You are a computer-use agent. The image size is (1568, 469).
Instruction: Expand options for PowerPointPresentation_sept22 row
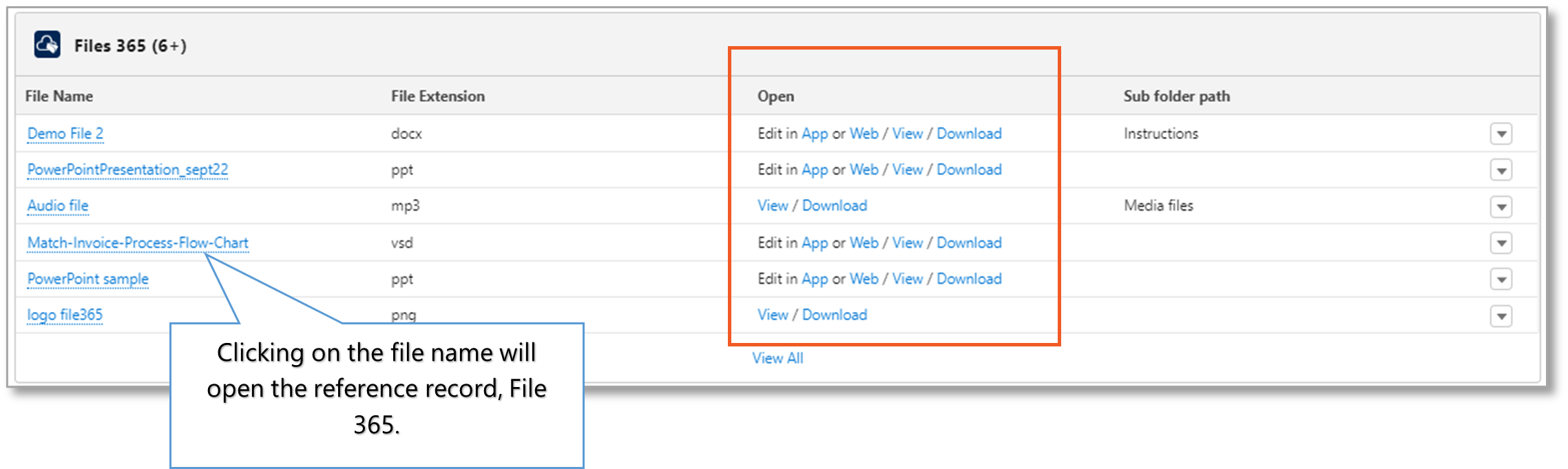pos(1501,169)
